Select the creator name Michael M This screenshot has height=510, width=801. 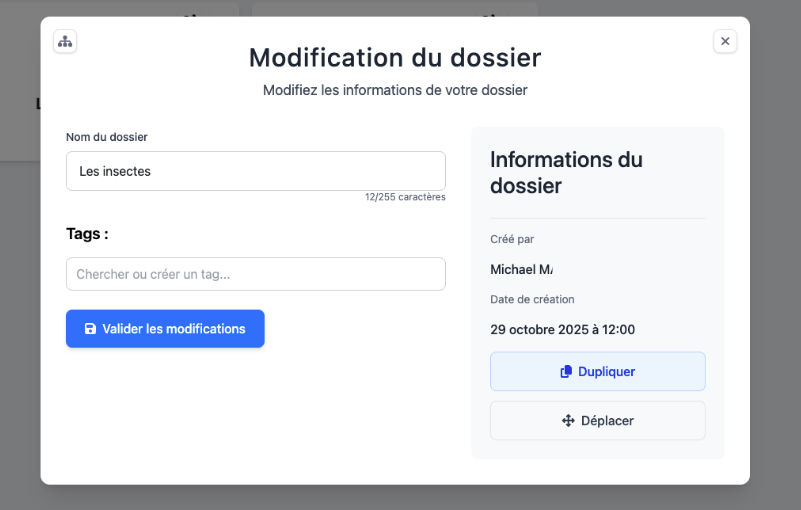pos(521,269)
